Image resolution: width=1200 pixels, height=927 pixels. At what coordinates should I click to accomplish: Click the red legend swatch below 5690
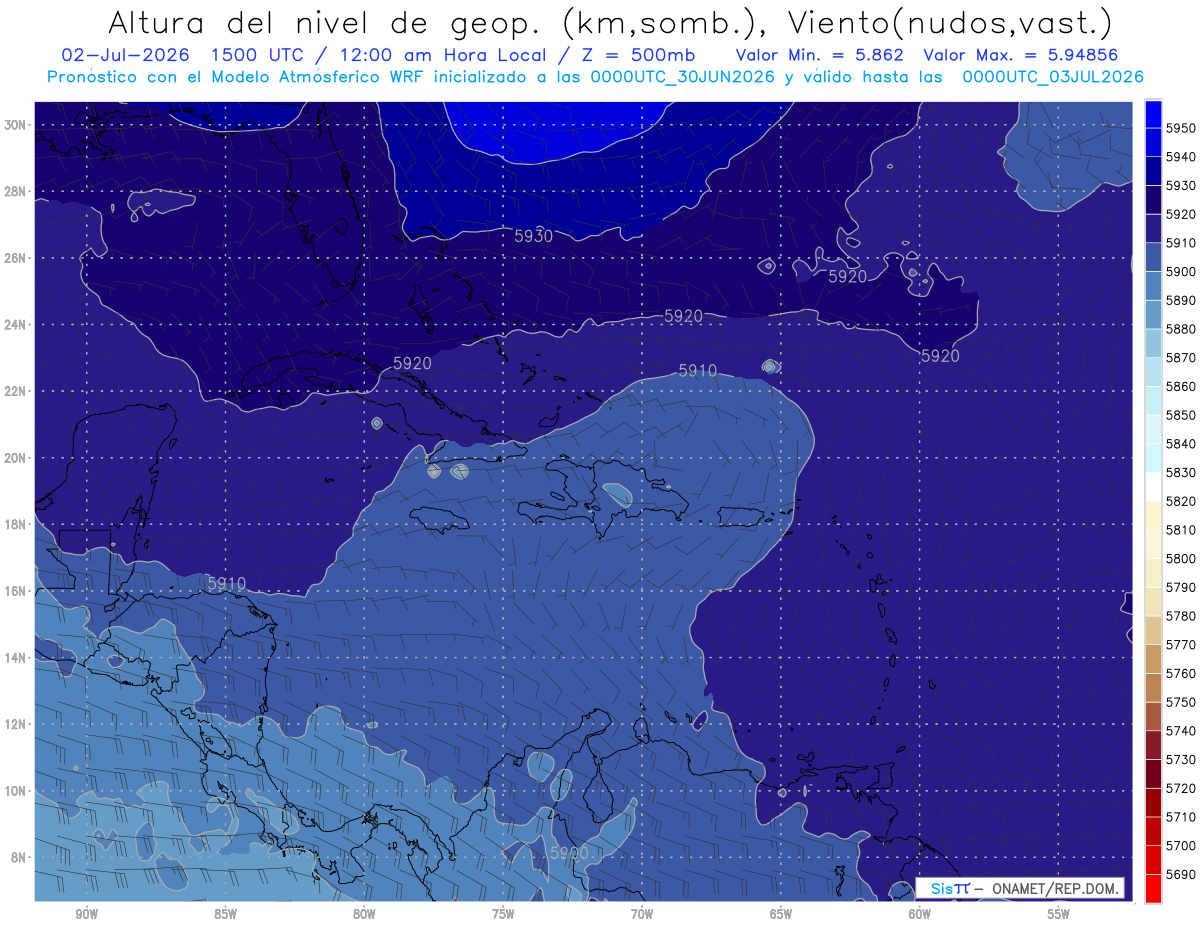1153,887
